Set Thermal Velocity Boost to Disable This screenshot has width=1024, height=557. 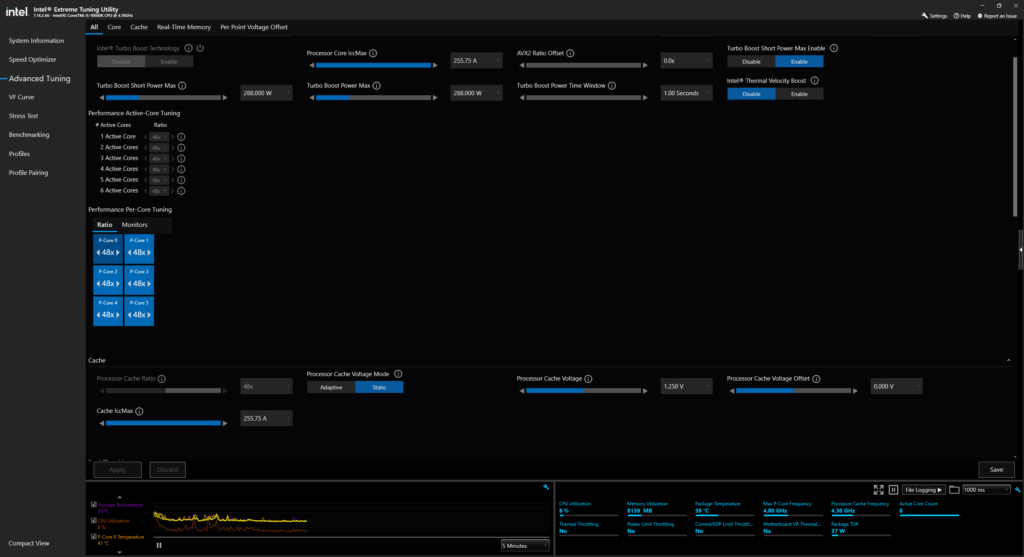click(x=751, y=94)
